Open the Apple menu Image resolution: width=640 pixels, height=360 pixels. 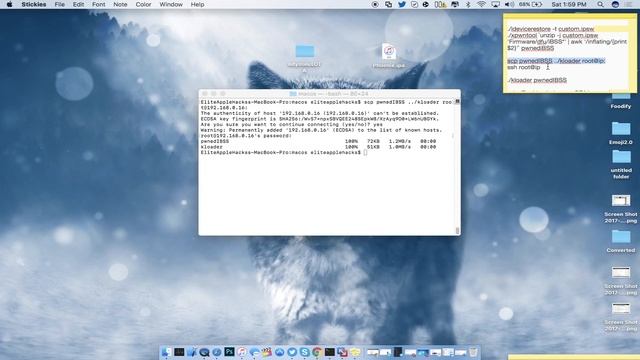[9, 4]
